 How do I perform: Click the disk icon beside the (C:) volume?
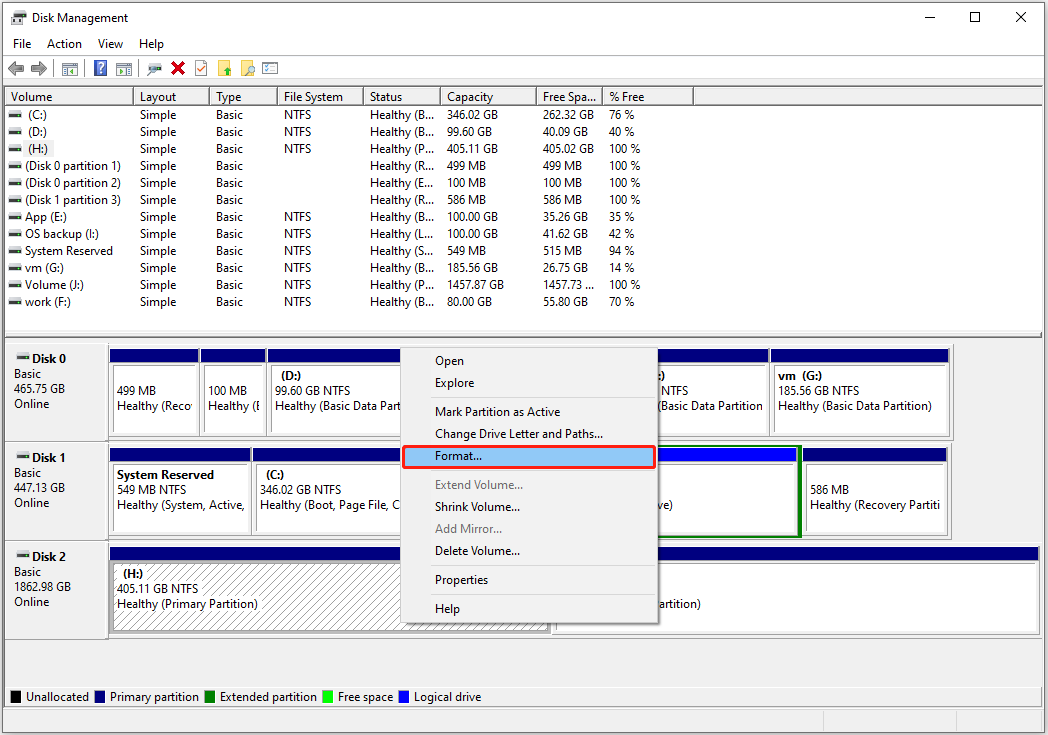[x=13, y=114]
